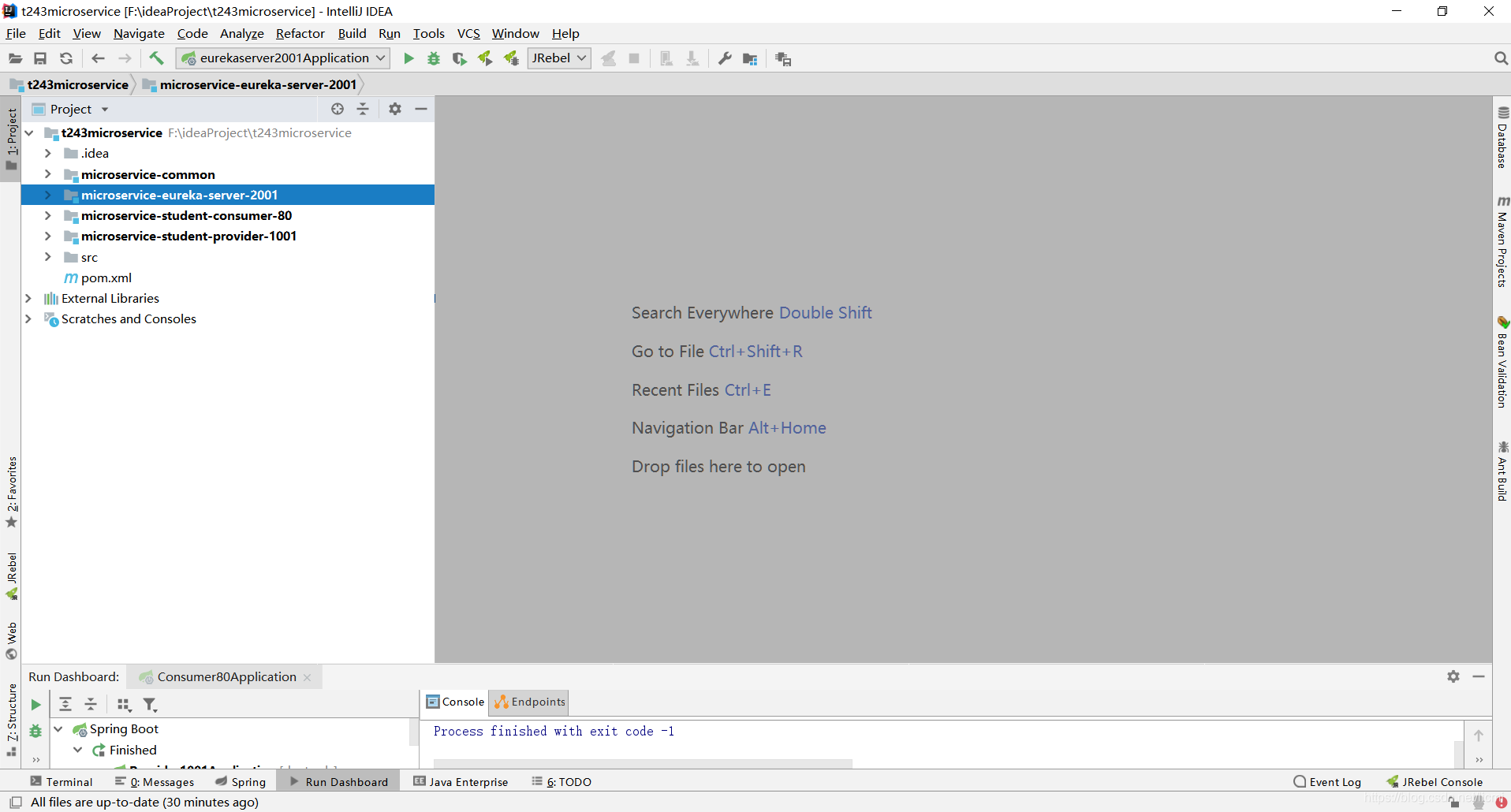Click the green Run button
The image size is (1511, 812).
point(409,58)
